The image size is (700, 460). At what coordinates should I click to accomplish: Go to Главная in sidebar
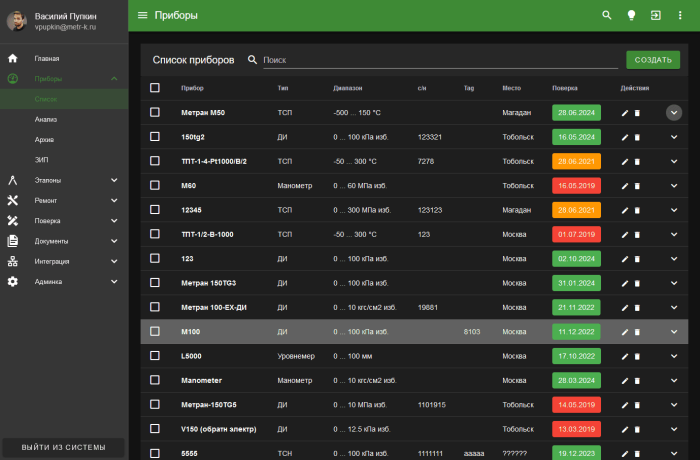(x=46, y=59)
